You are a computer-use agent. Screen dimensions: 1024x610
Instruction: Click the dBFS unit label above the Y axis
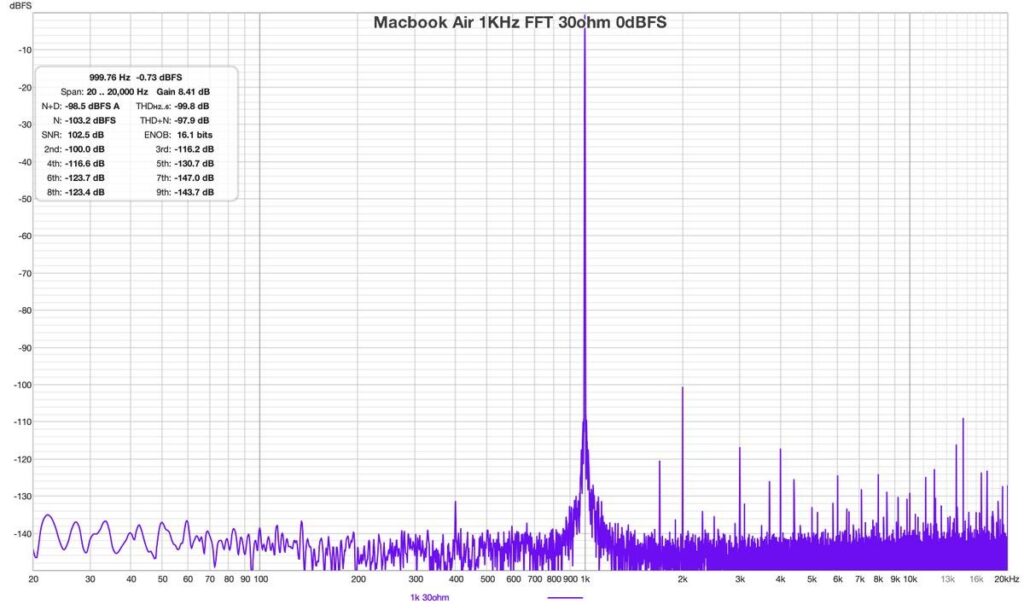pos(20,5)
